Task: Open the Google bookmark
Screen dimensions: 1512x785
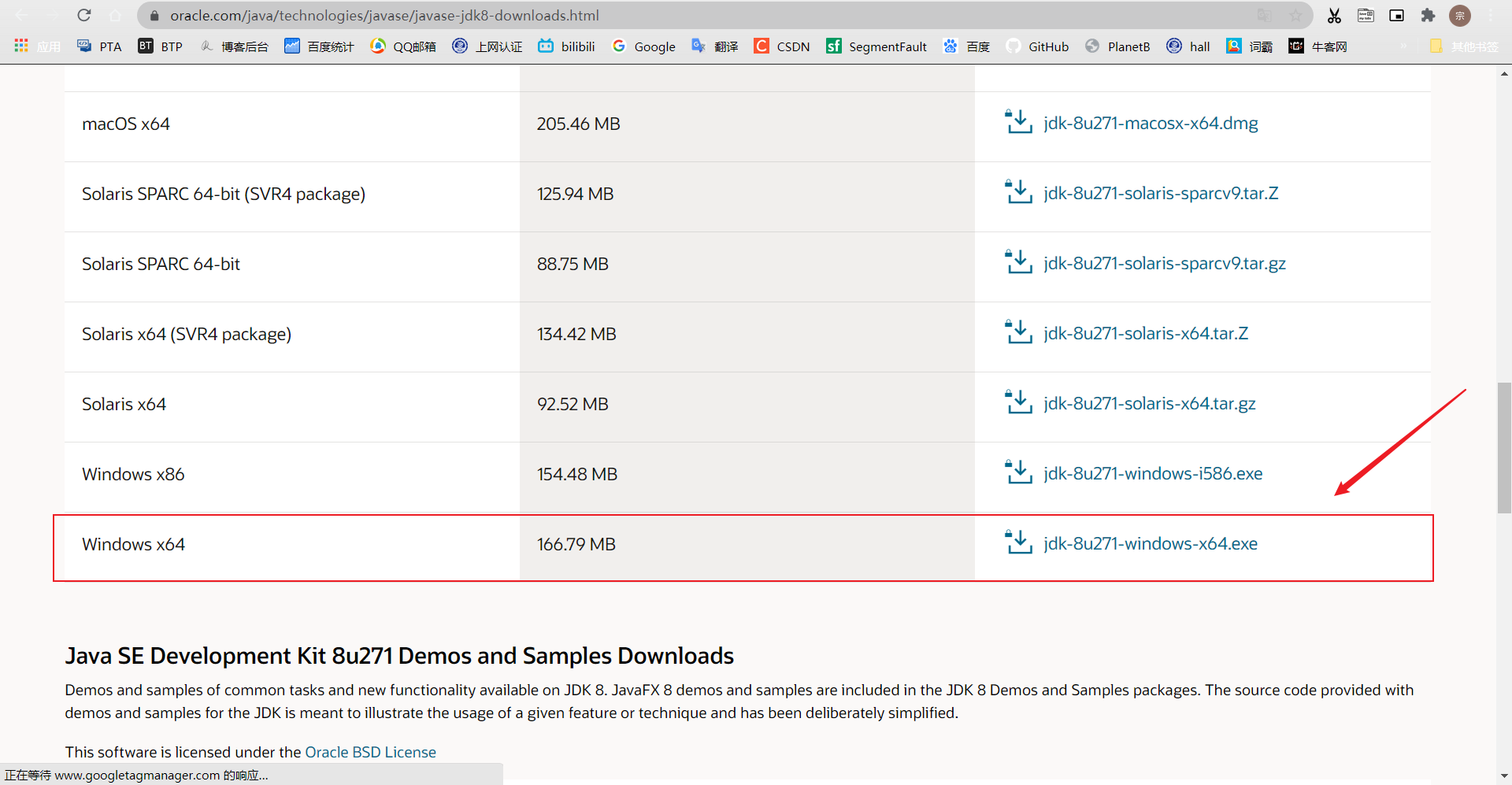Action: (x=644, y=46)
